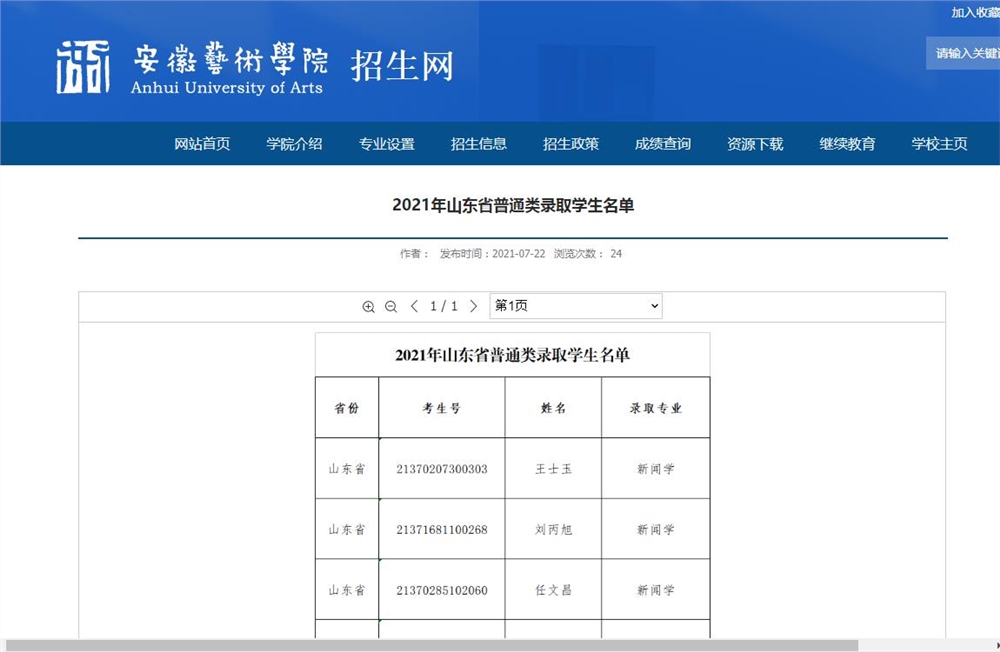Screen dimensions: 1000x652
Task: Open 招生政策 menu item
Action: coord(571,144)
